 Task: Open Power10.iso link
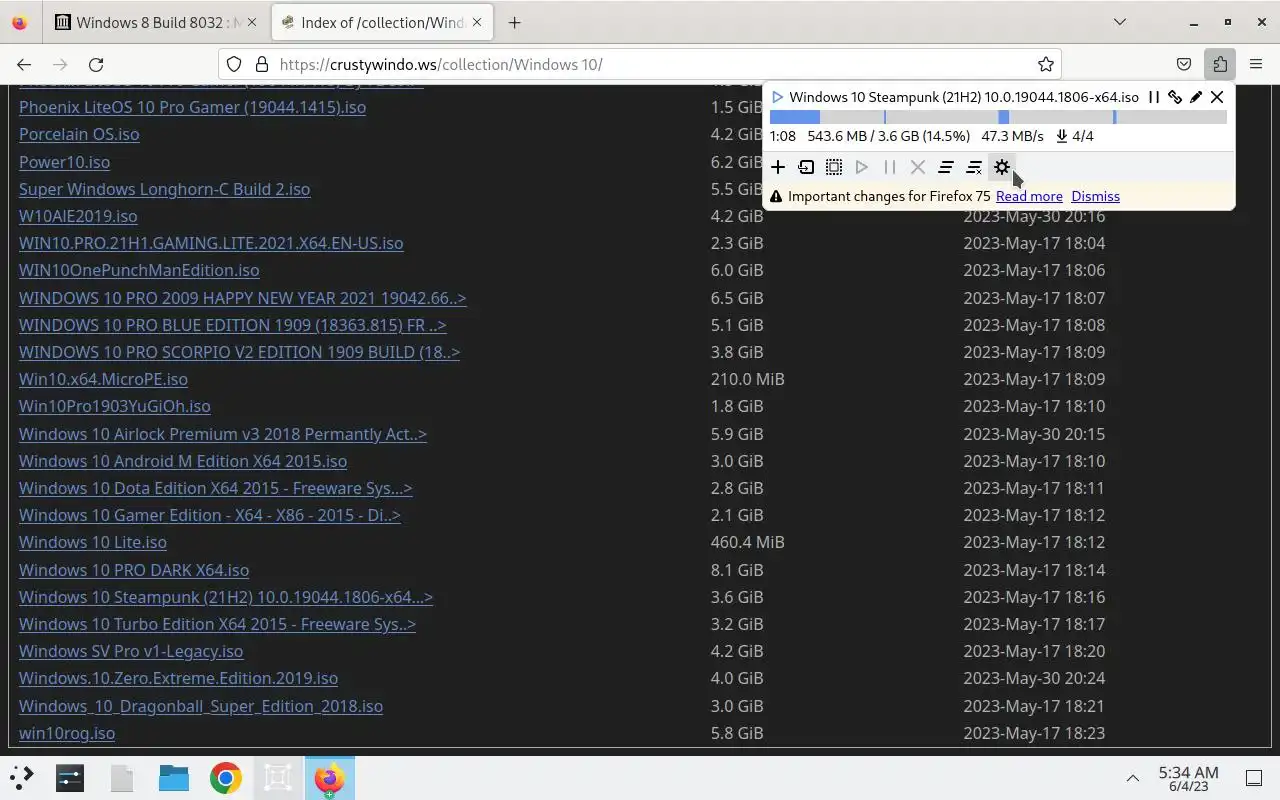pyautogui.click(x=64, y=162)
